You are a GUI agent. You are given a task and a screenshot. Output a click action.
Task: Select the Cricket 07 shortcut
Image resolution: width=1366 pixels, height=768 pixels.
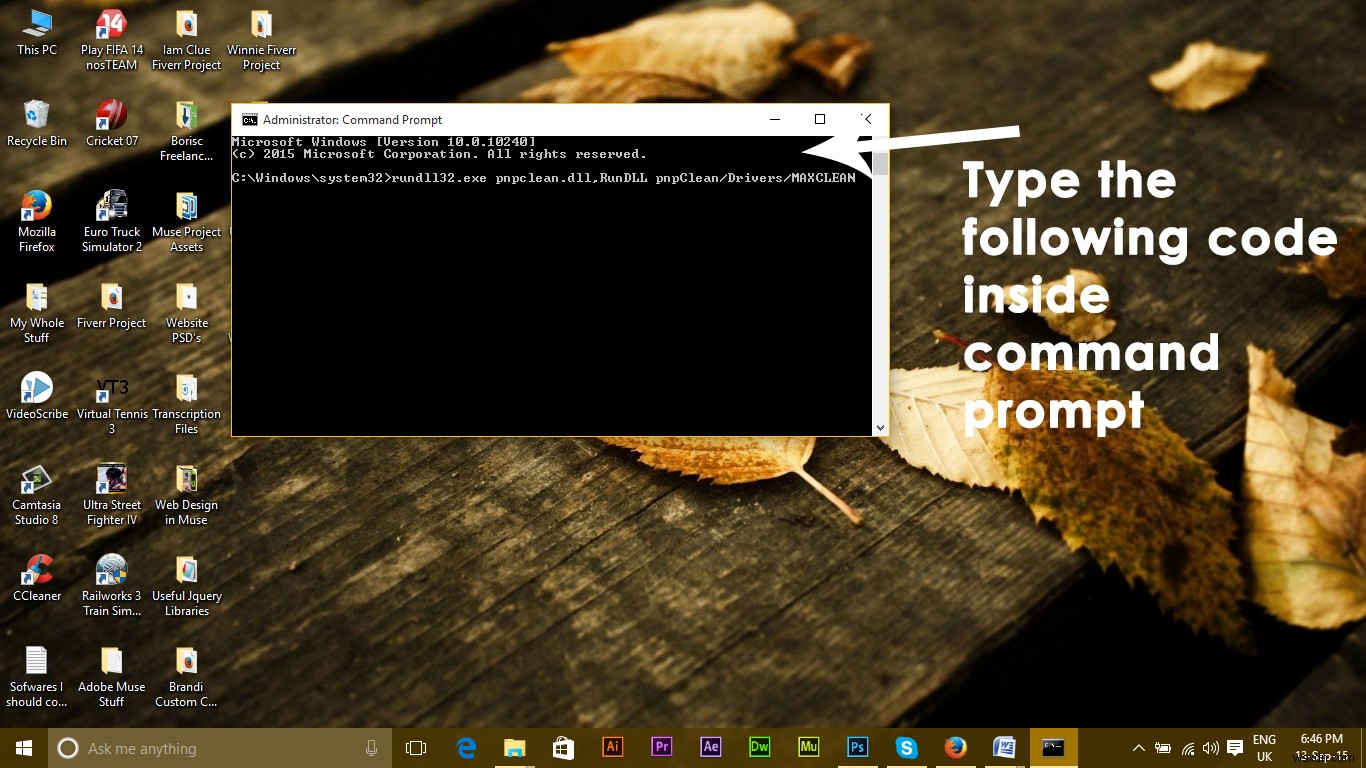(112, 124)
